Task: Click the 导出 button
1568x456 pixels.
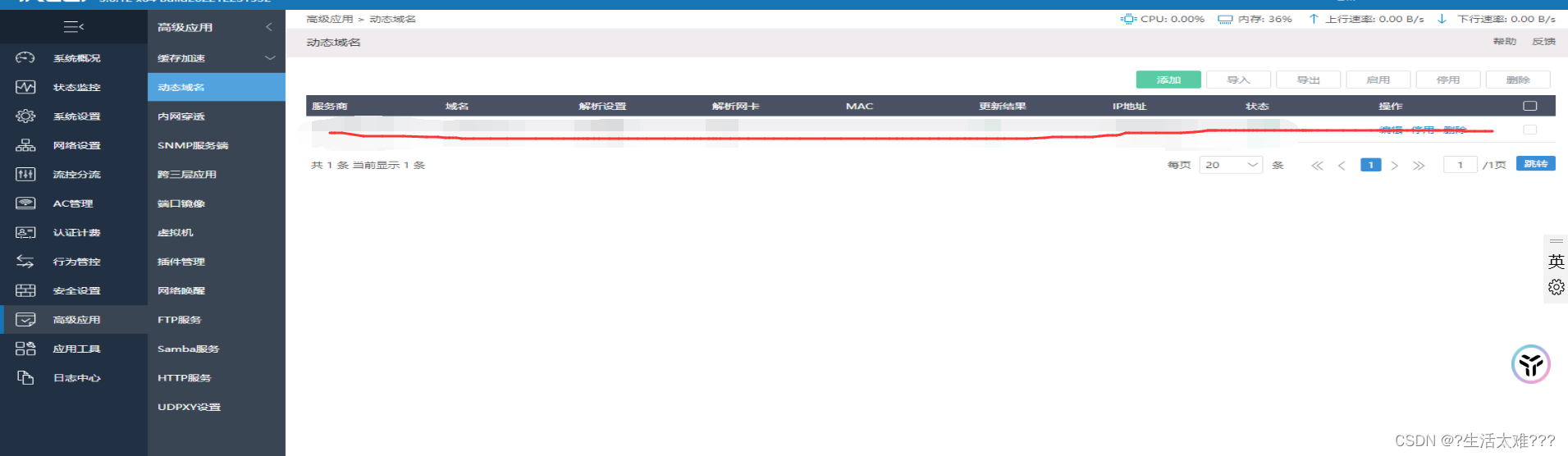Action: point(1308,80)
